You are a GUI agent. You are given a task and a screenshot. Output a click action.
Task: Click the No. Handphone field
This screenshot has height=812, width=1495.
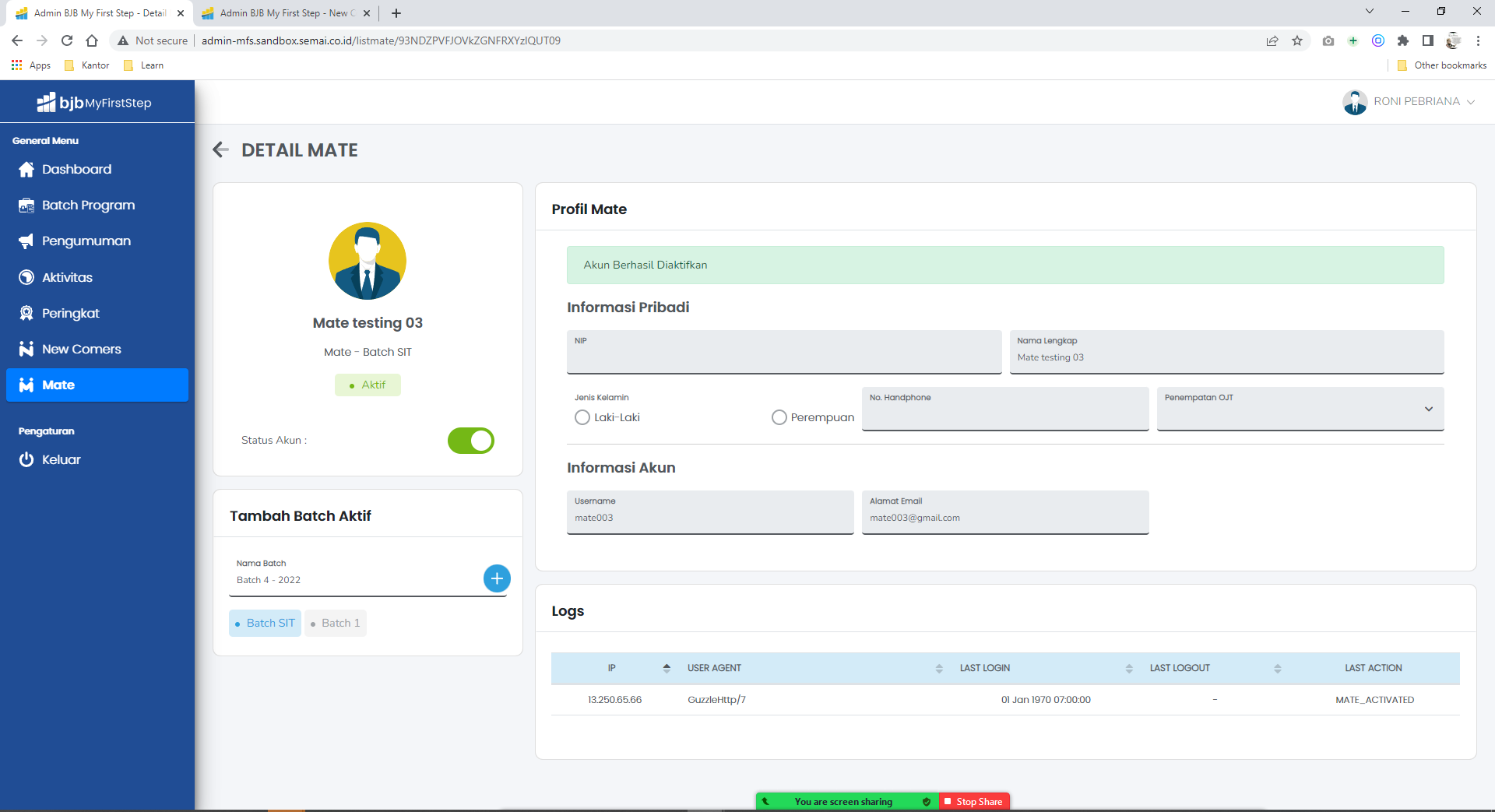(x=1005, y=409)
